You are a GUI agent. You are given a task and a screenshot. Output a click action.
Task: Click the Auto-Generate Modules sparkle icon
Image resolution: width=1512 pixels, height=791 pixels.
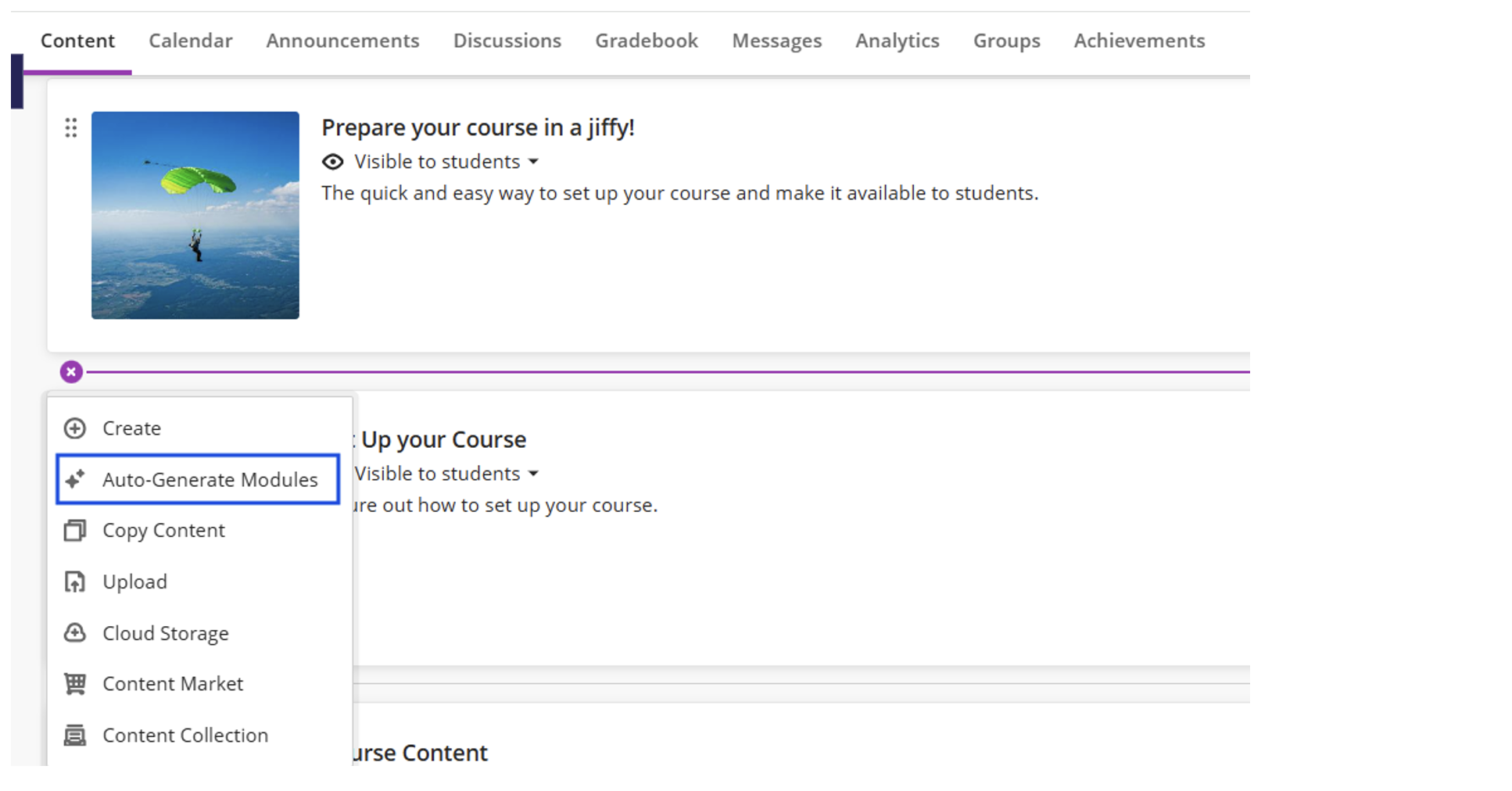coord(75,479)
